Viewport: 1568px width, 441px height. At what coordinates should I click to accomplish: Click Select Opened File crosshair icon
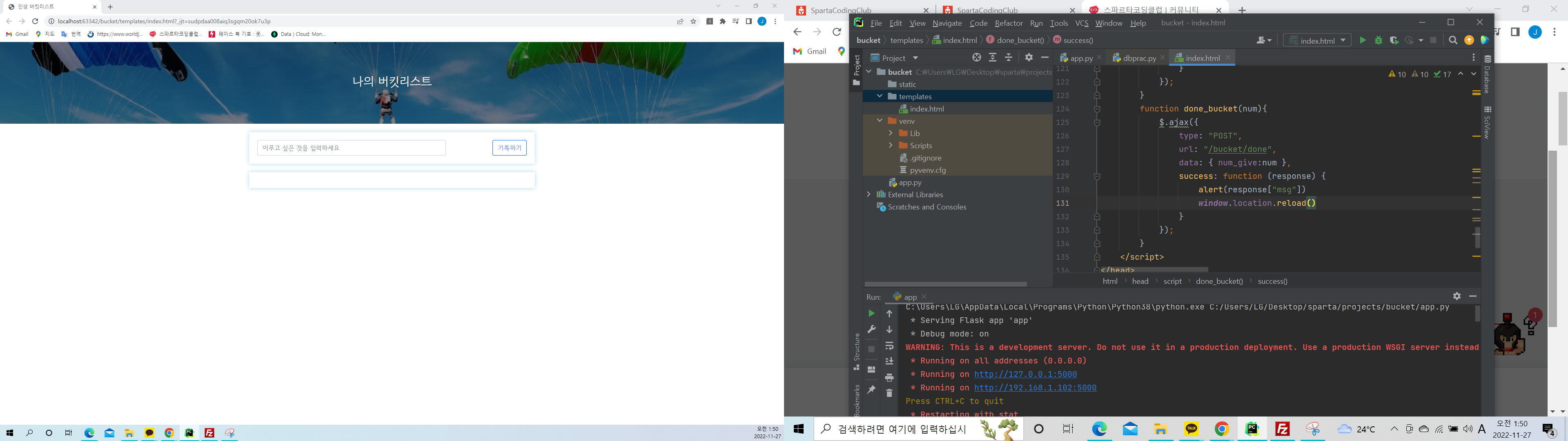coord(976,57)
